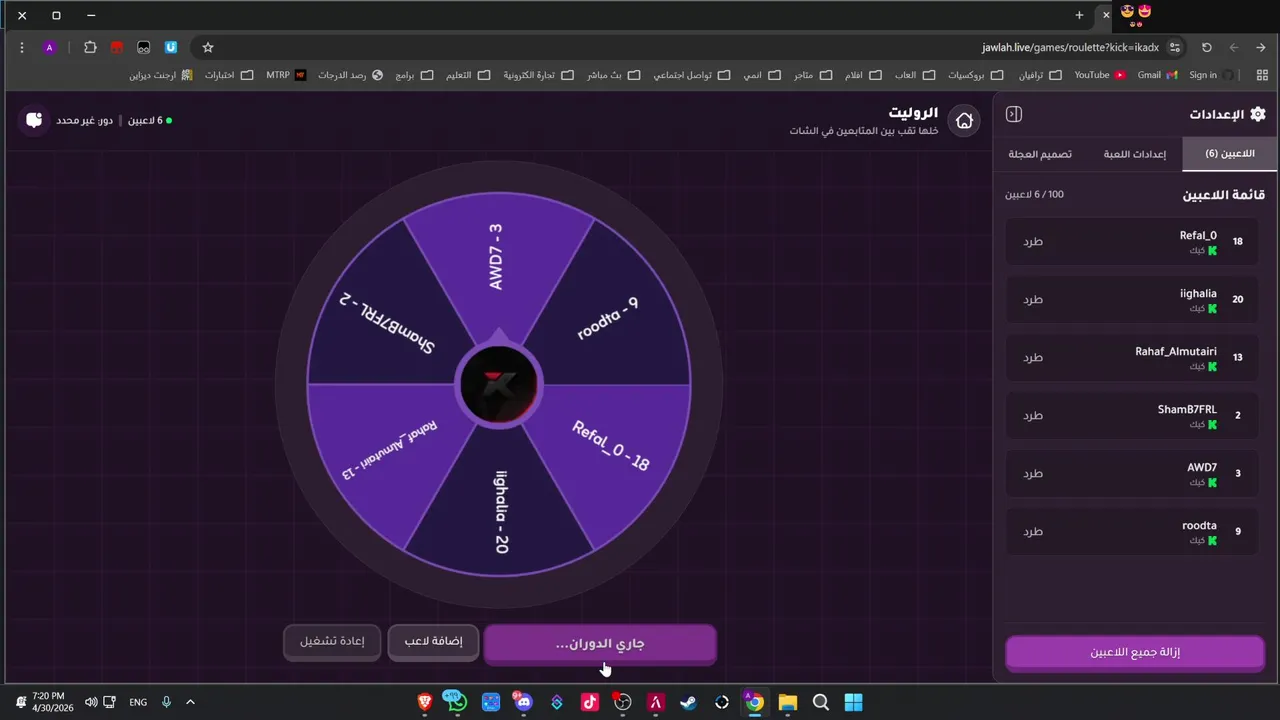Open a new browser tab with plus
Image resolution: width=1280 pixels, height=720 pixels.
(1079, 15)
